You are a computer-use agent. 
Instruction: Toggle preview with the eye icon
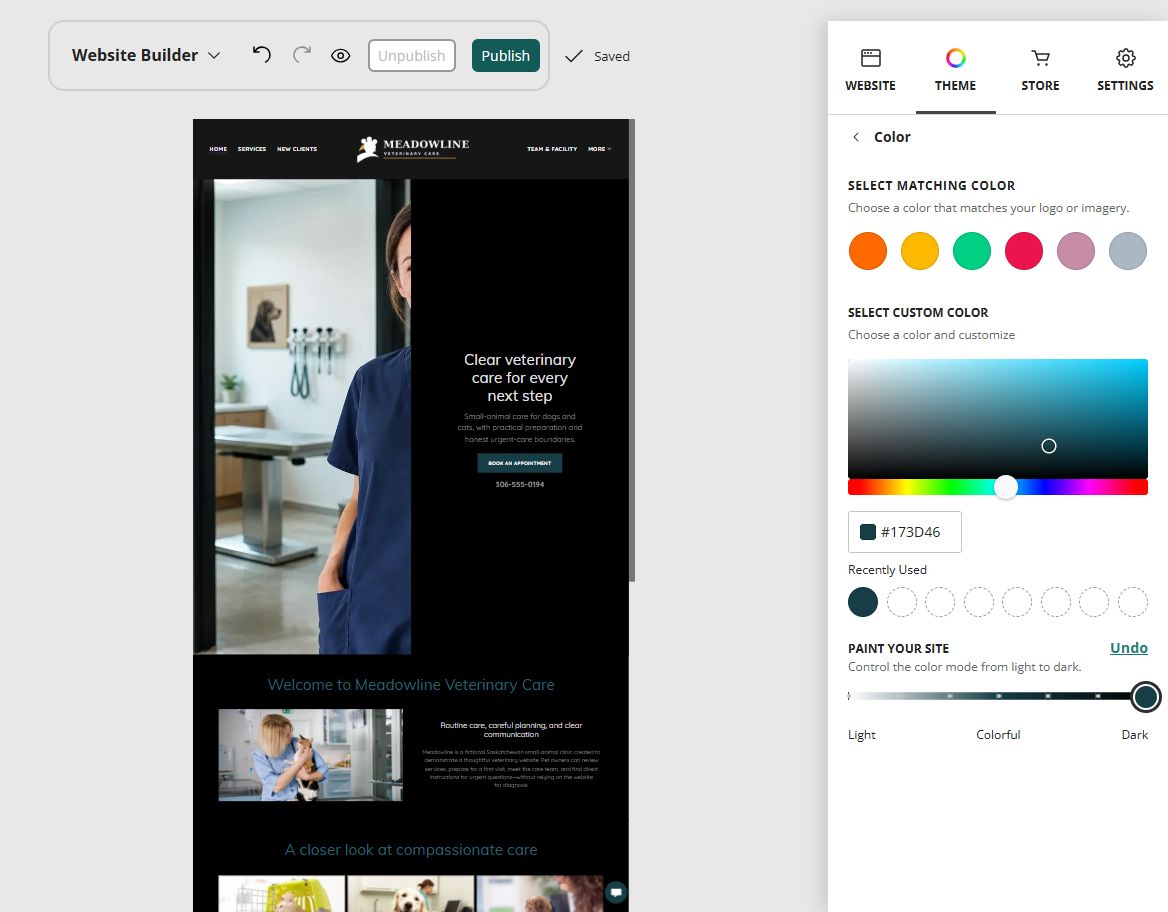(x=340, y=56)
